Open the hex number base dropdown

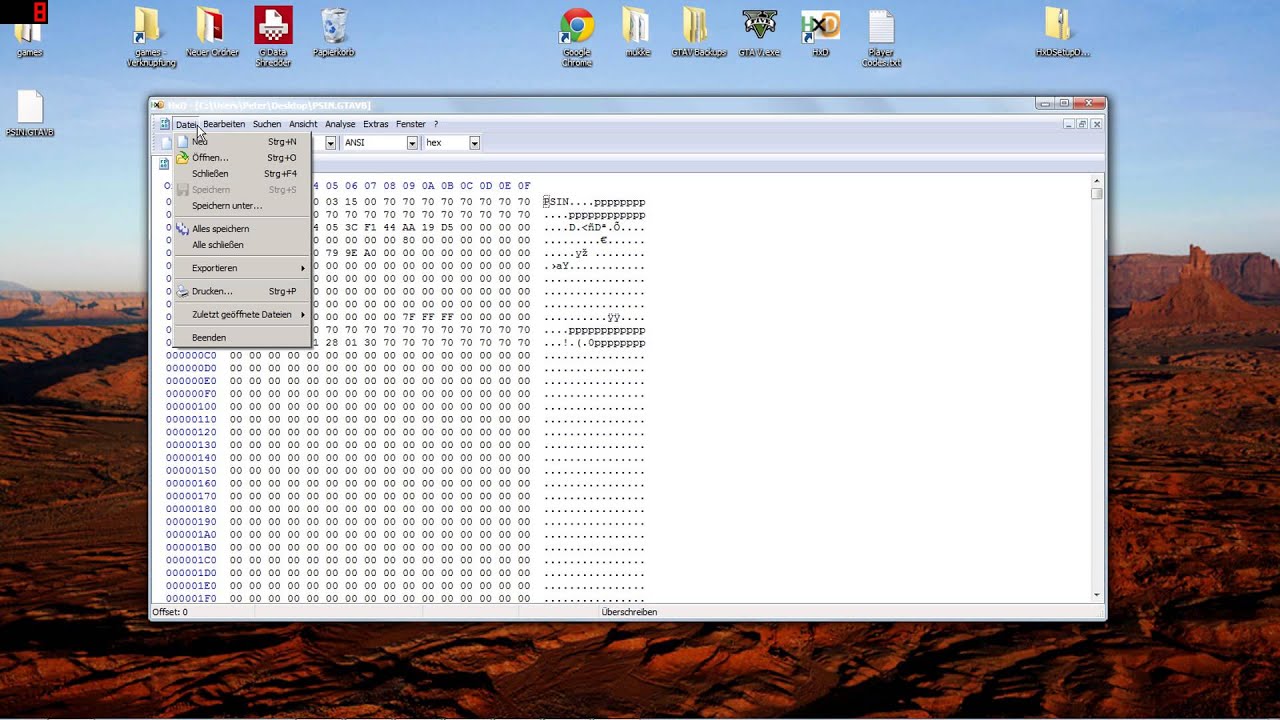click(x=474, y=143)
